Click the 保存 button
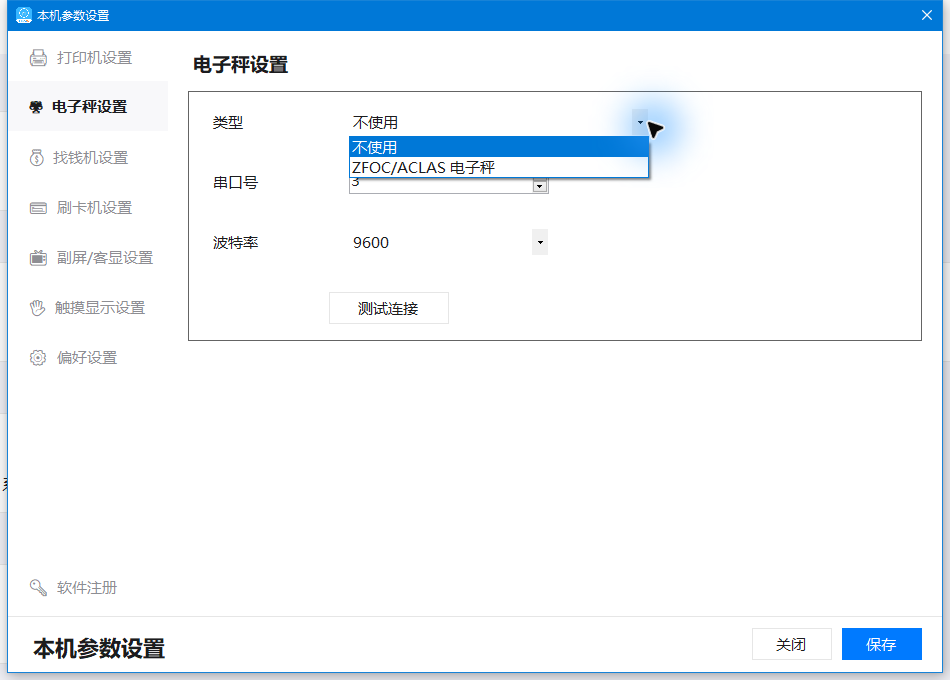 pos(882,644)
